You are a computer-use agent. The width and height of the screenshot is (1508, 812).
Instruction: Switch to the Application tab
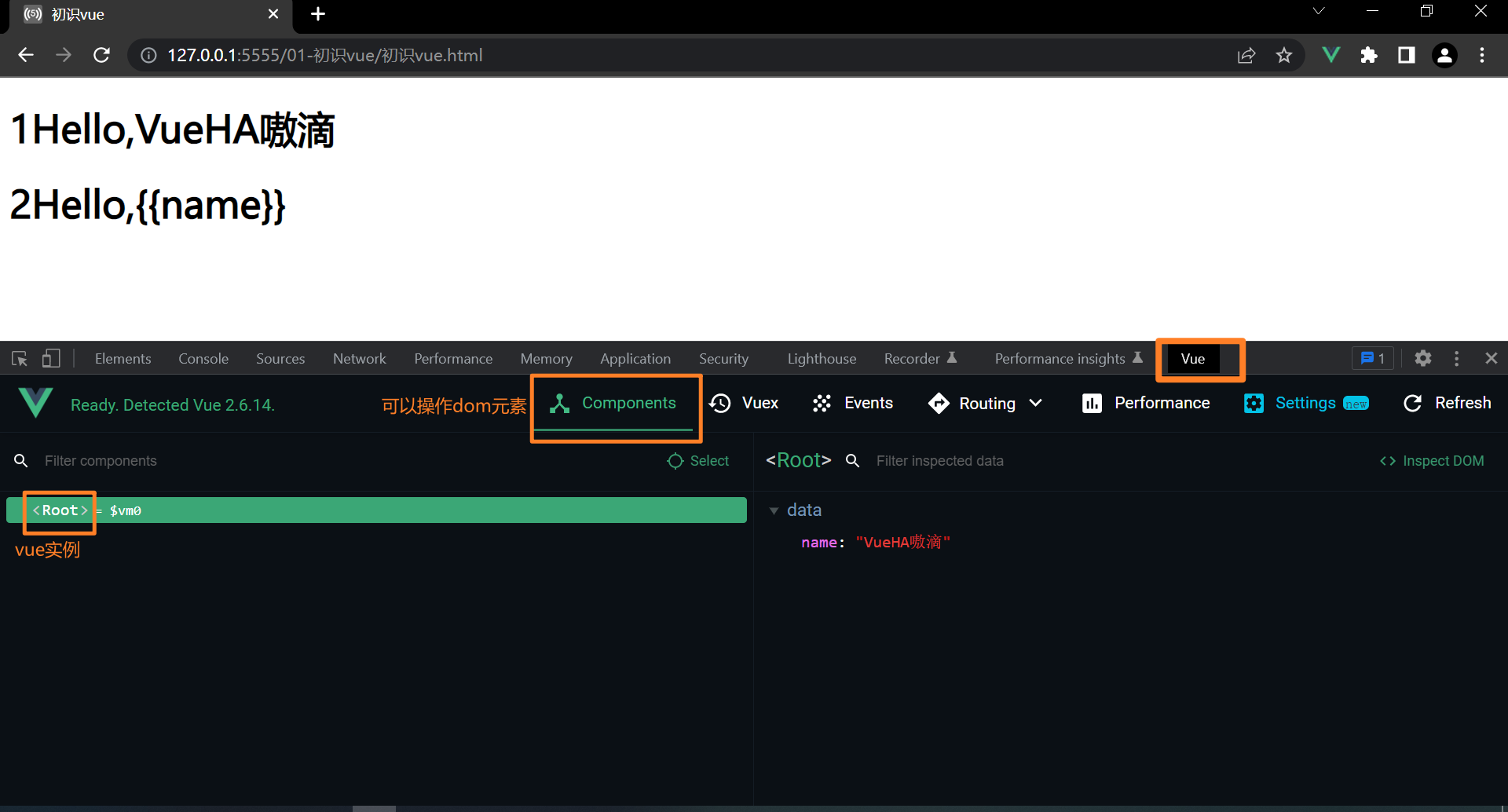coord(635,359)
